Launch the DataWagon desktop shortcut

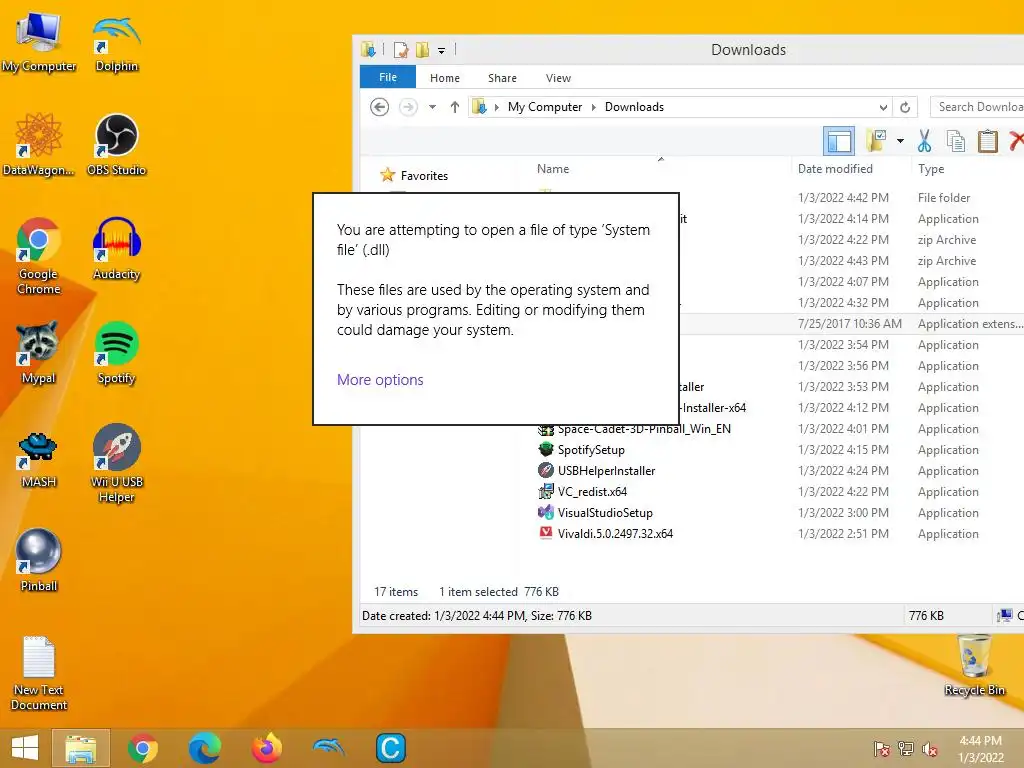39,145
